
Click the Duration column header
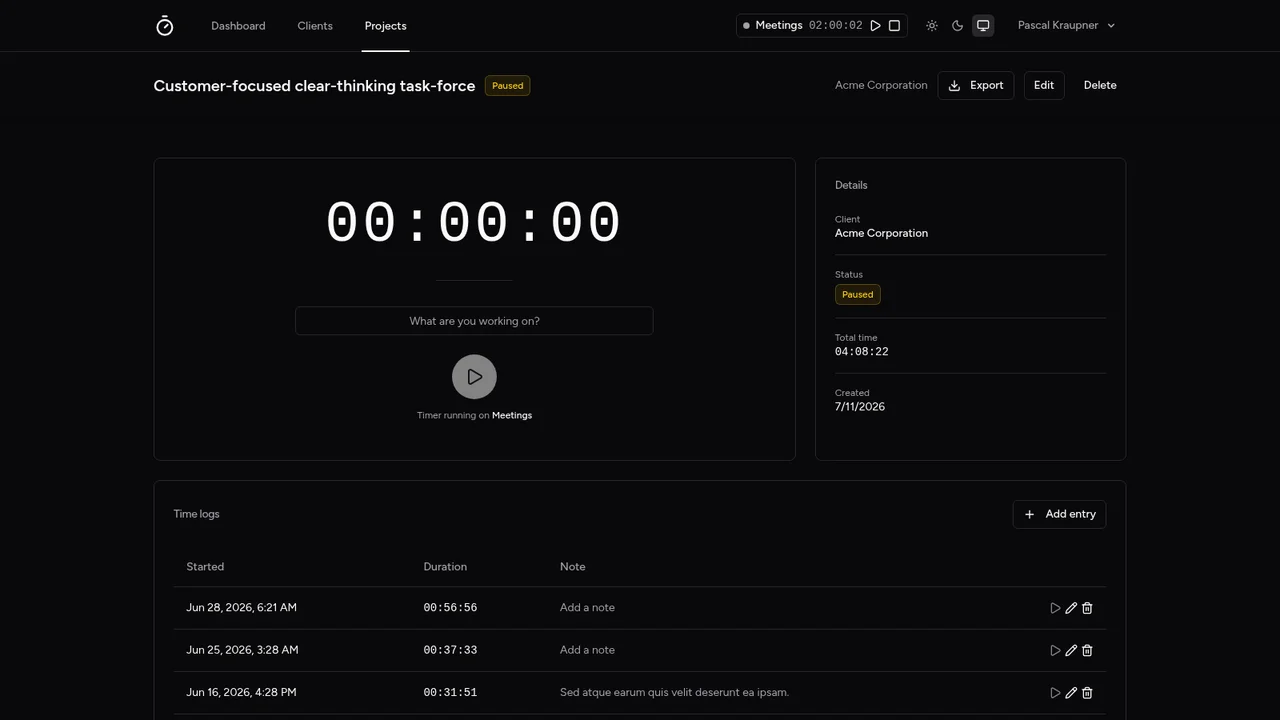[x=445, y=567]
